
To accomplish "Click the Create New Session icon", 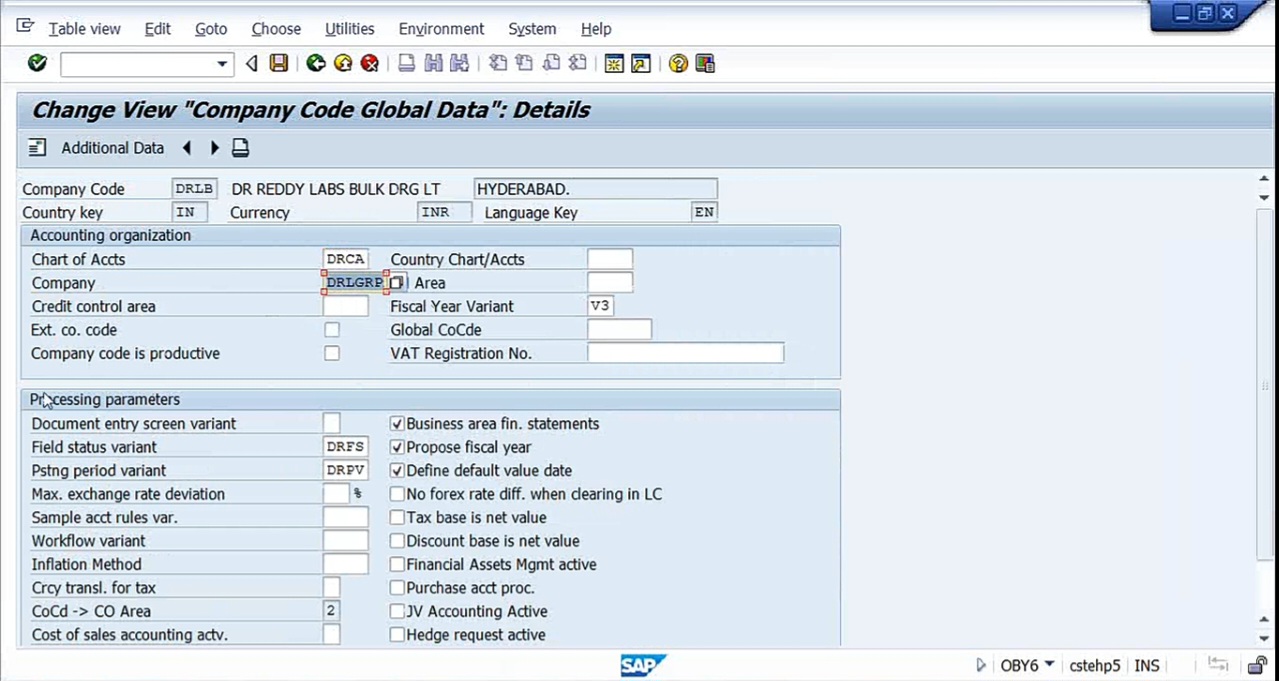I will (x=614, y=64).
